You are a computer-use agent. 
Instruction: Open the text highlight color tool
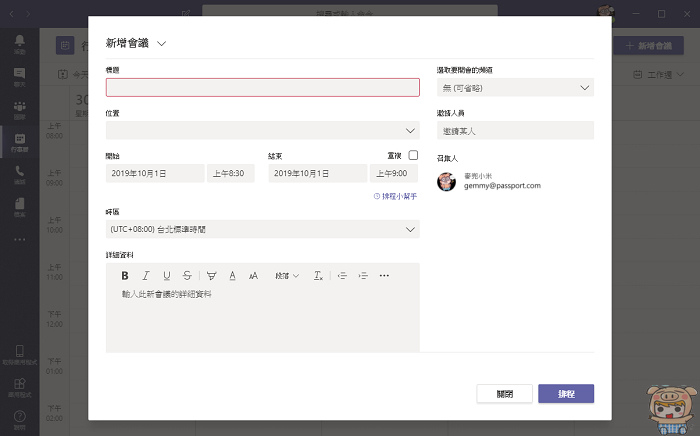click(211, 275)
